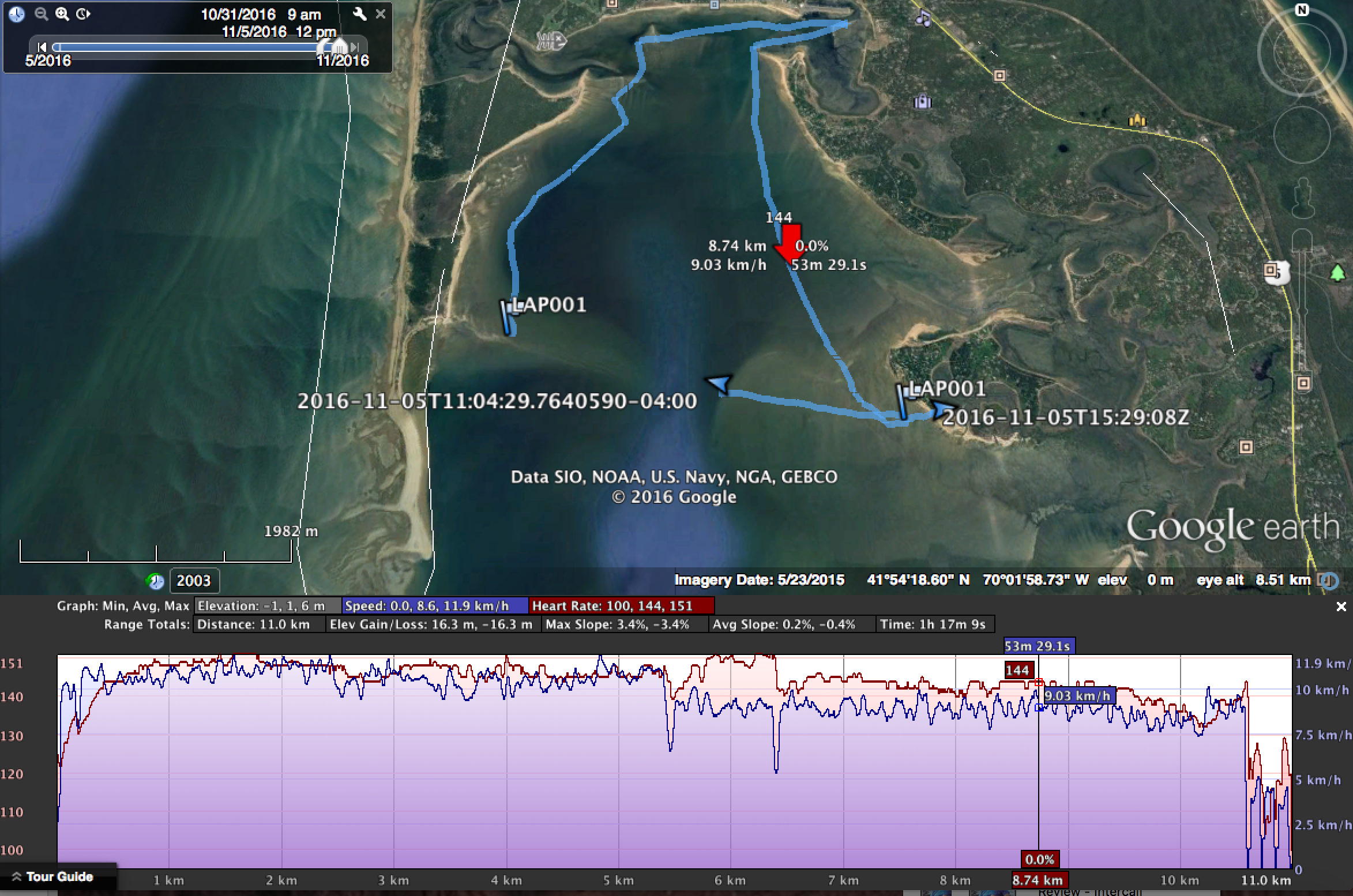Image resolution: width=1353 pixels, height=896 pixels.
Task: Zoom out the time slider range
Action: (x=41, y=14)
